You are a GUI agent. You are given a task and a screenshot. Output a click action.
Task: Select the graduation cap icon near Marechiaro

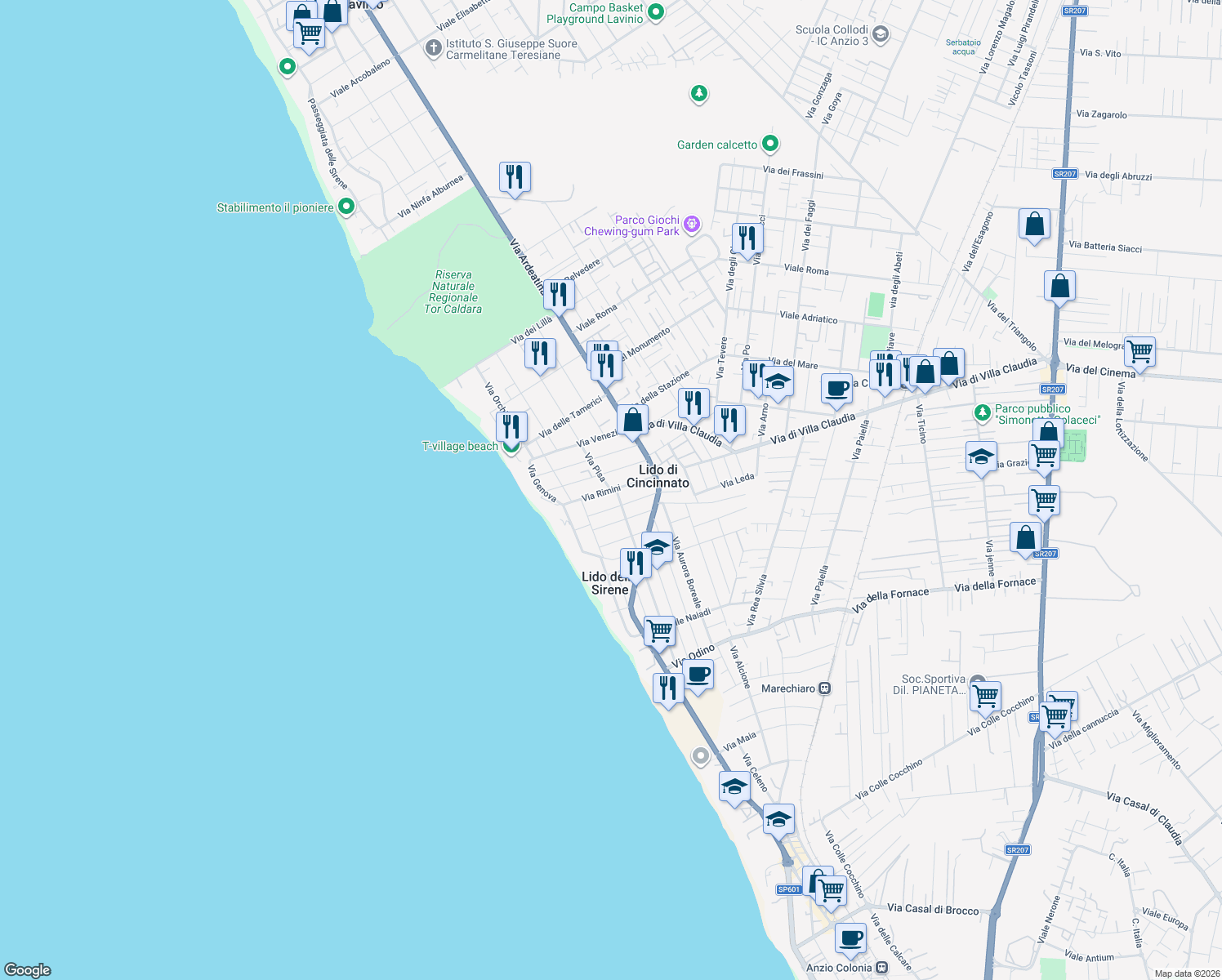click(x=734, y=786)
